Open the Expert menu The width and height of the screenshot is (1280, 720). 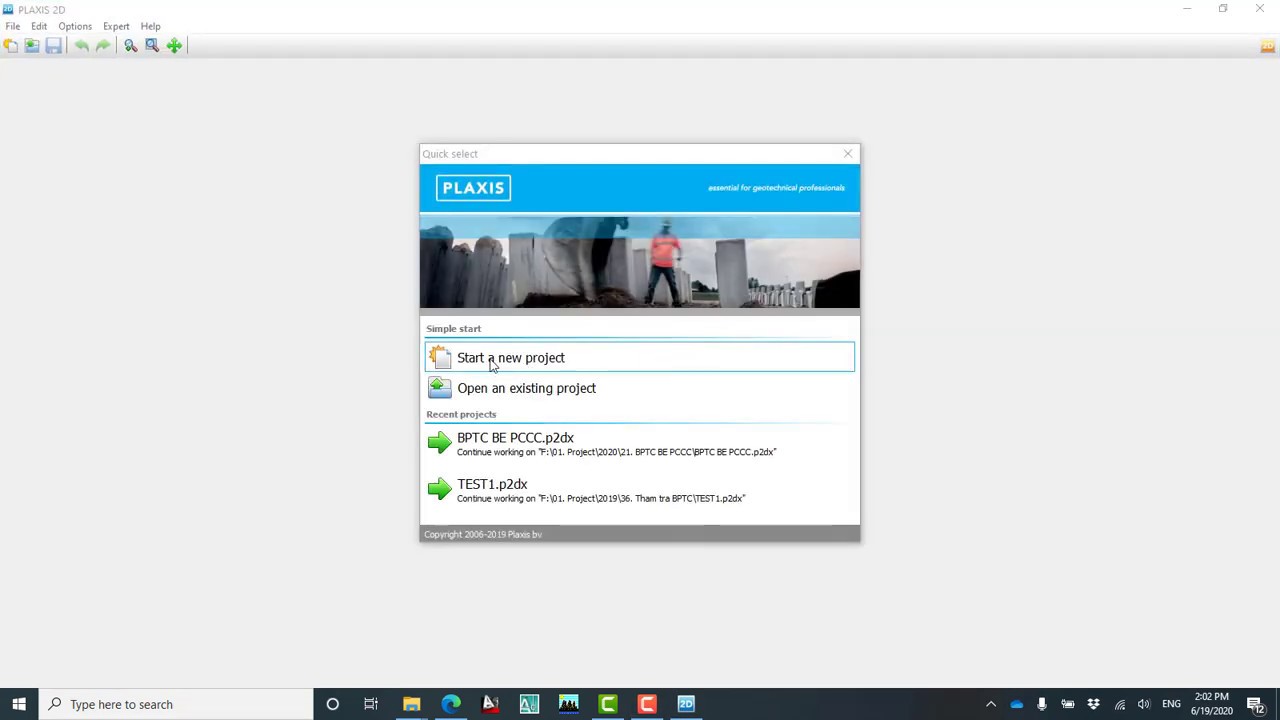(x=116, y=26)
